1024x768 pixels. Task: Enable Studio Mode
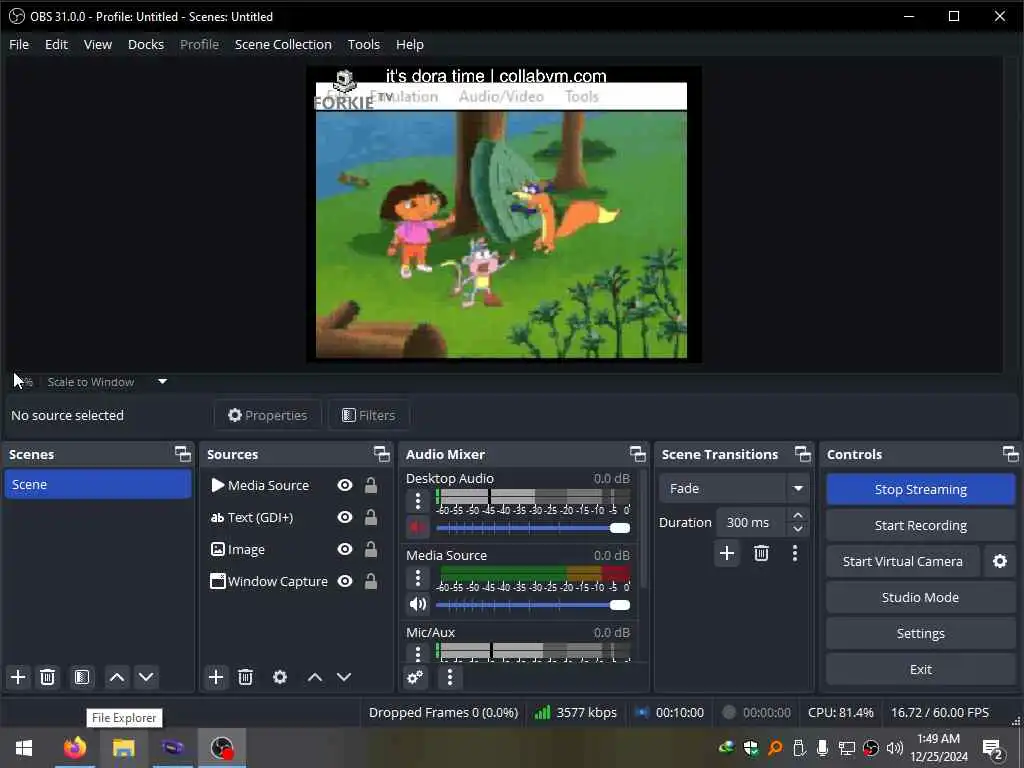click(920, 598)
